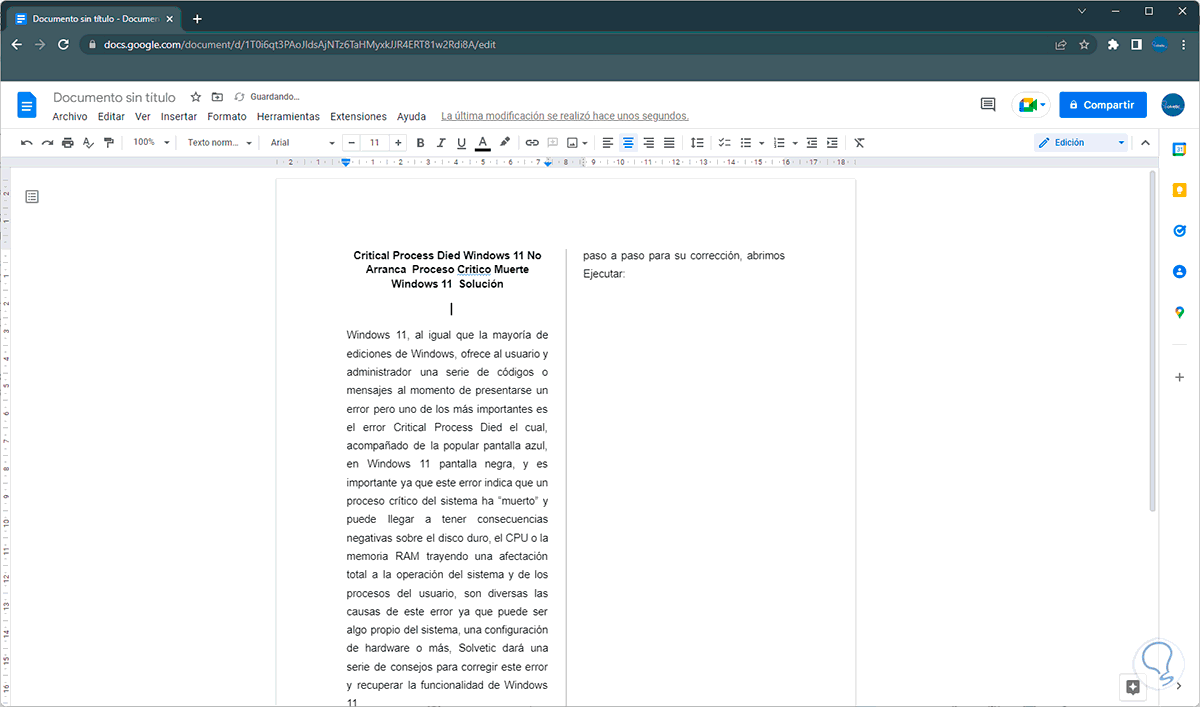
Task: Open Google Keep side panel
Action: [x=1180, y=190]
